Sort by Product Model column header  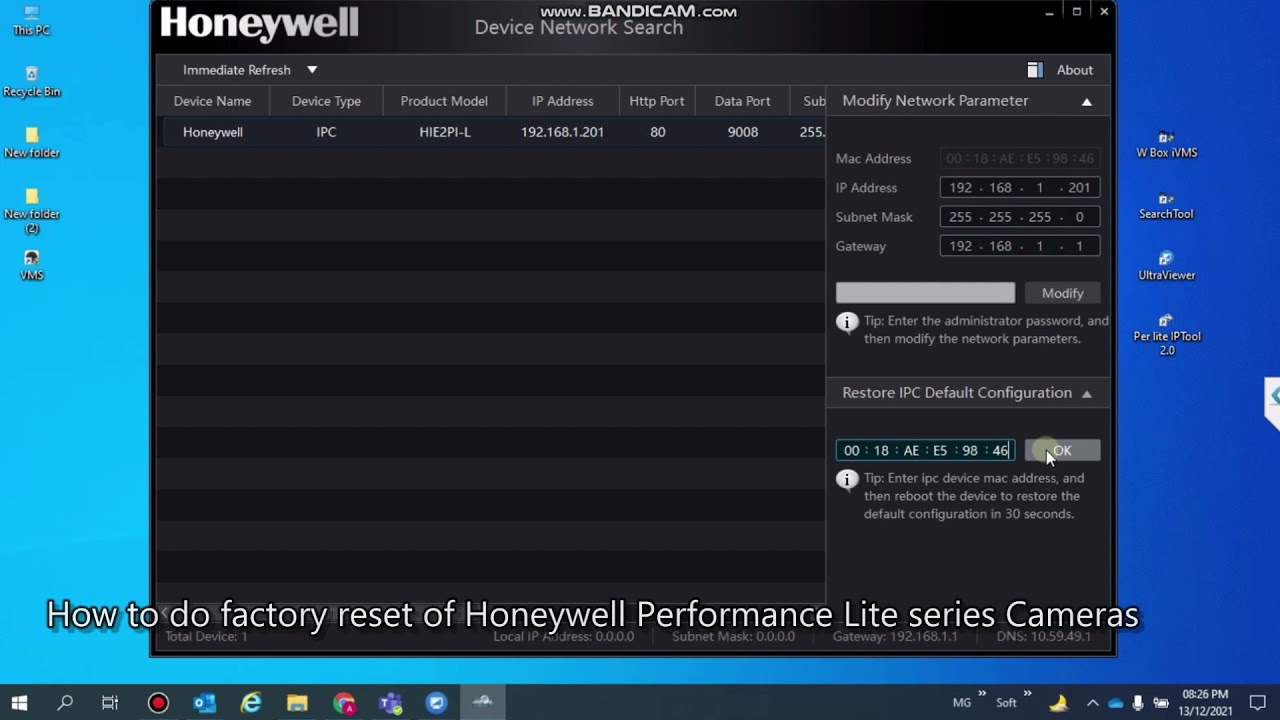coord(444,101)
